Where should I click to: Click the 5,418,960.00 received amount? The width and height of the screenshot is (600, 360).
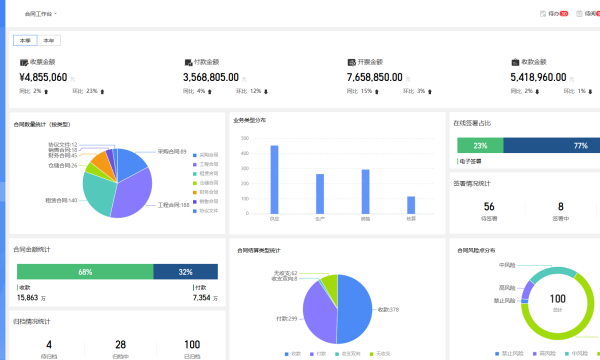(x=538, y=77)
